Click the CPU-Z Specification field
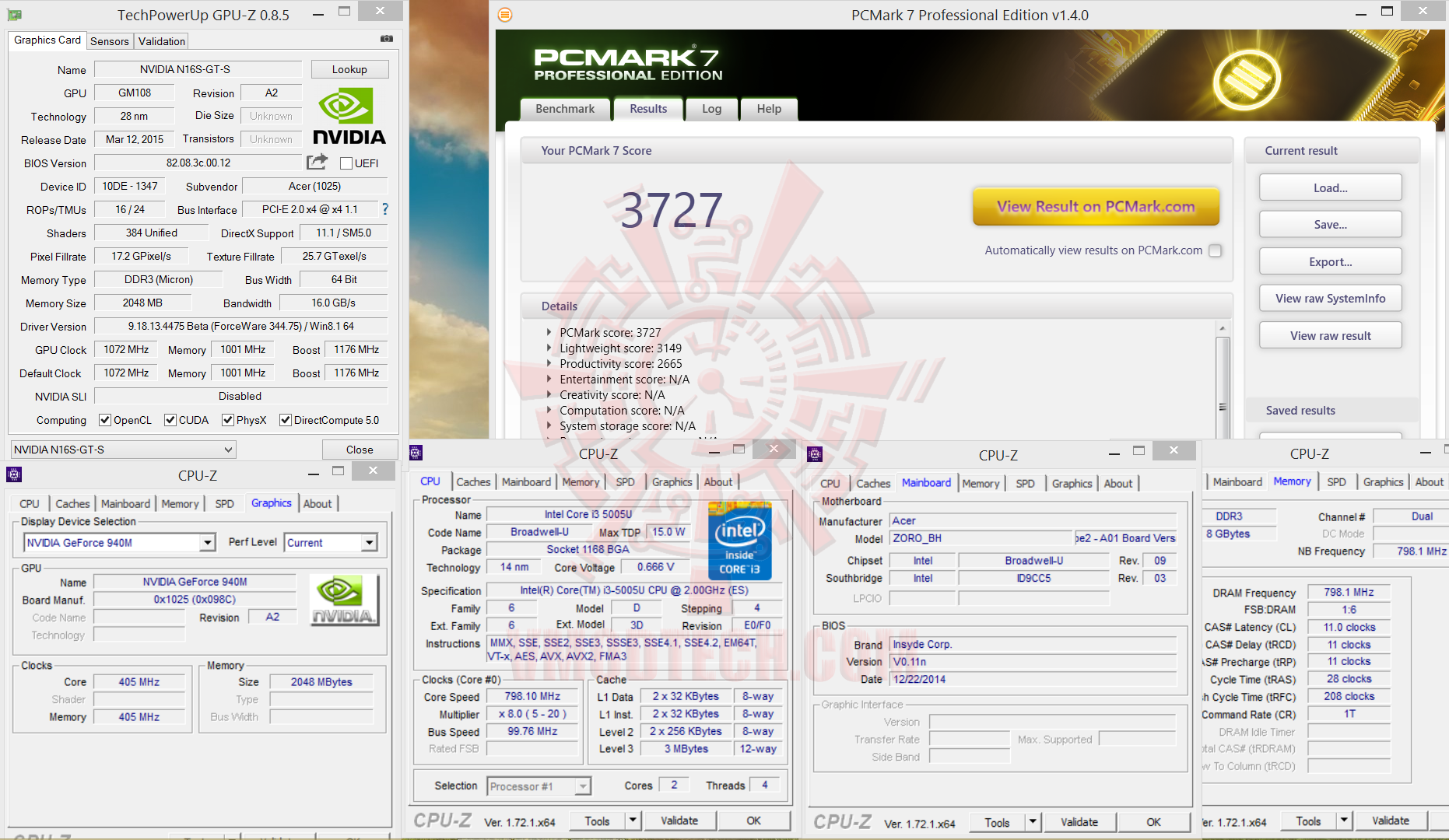Image resolution: width=1449 pixels, height=840 pixels. (634, 590)
